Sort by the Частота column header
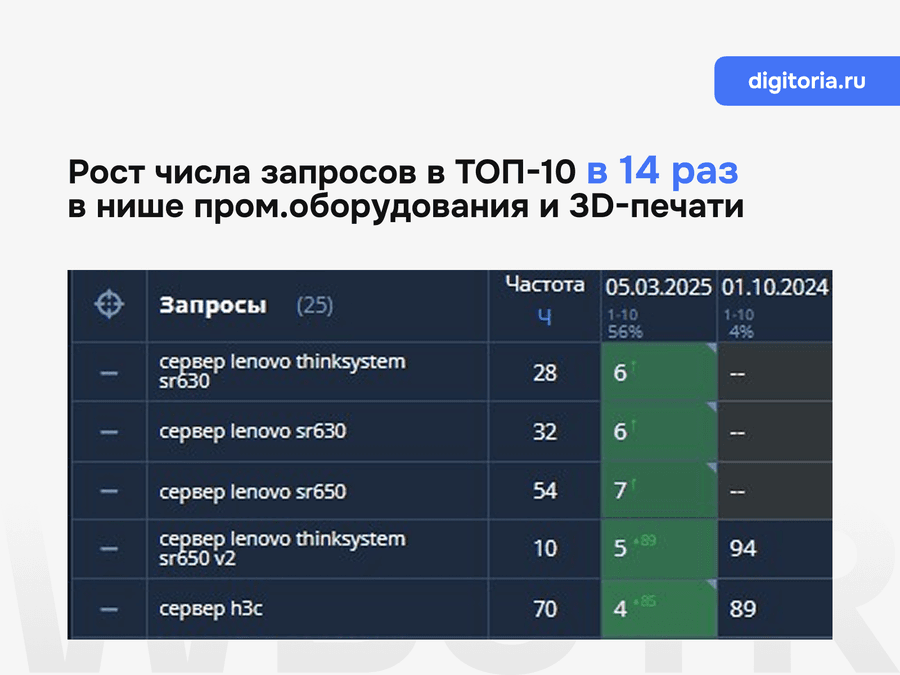900x675 pixels. 544,285
